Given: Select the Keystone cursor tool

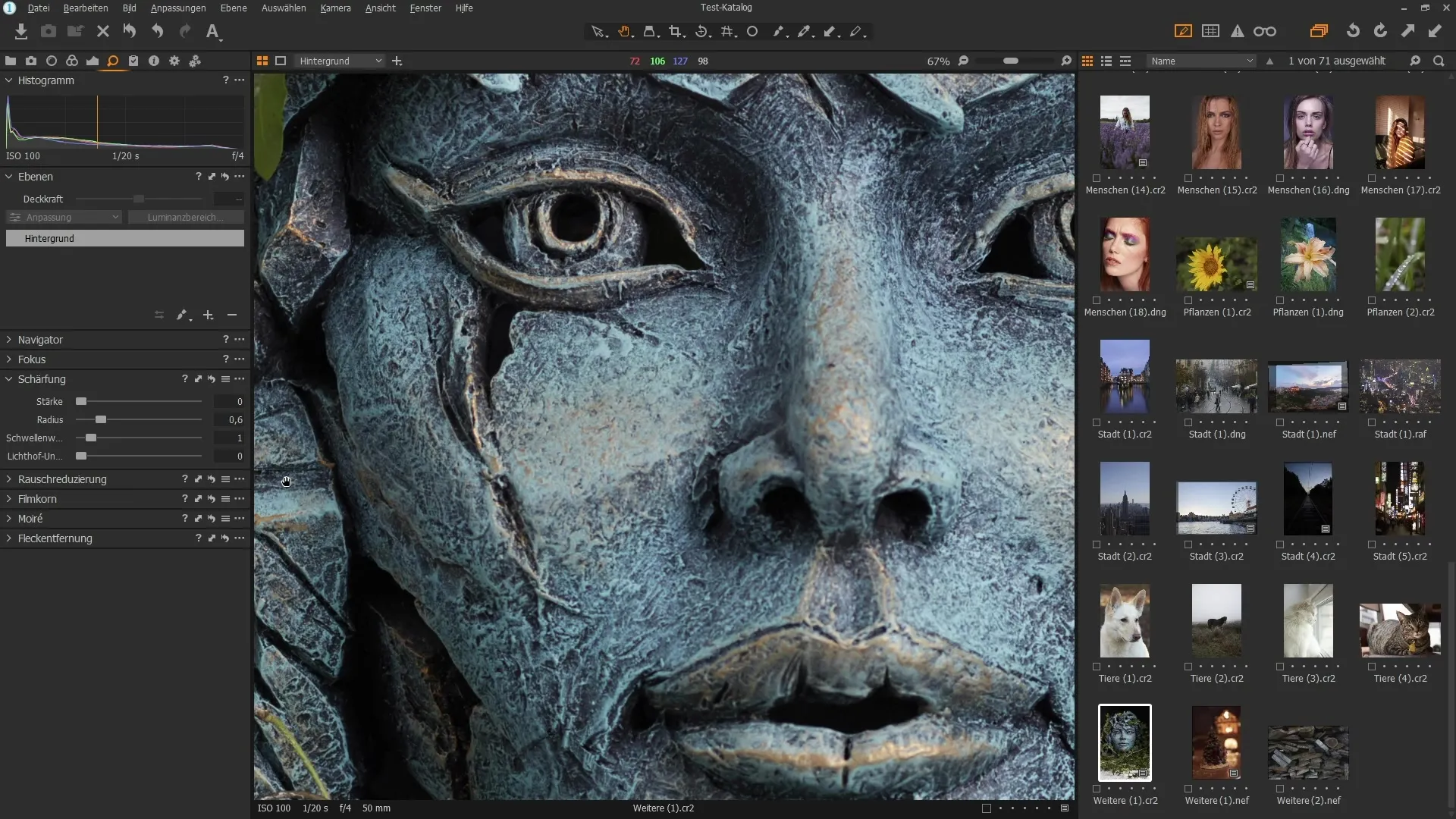Looking at the screenshot, I should coord(651,32).
